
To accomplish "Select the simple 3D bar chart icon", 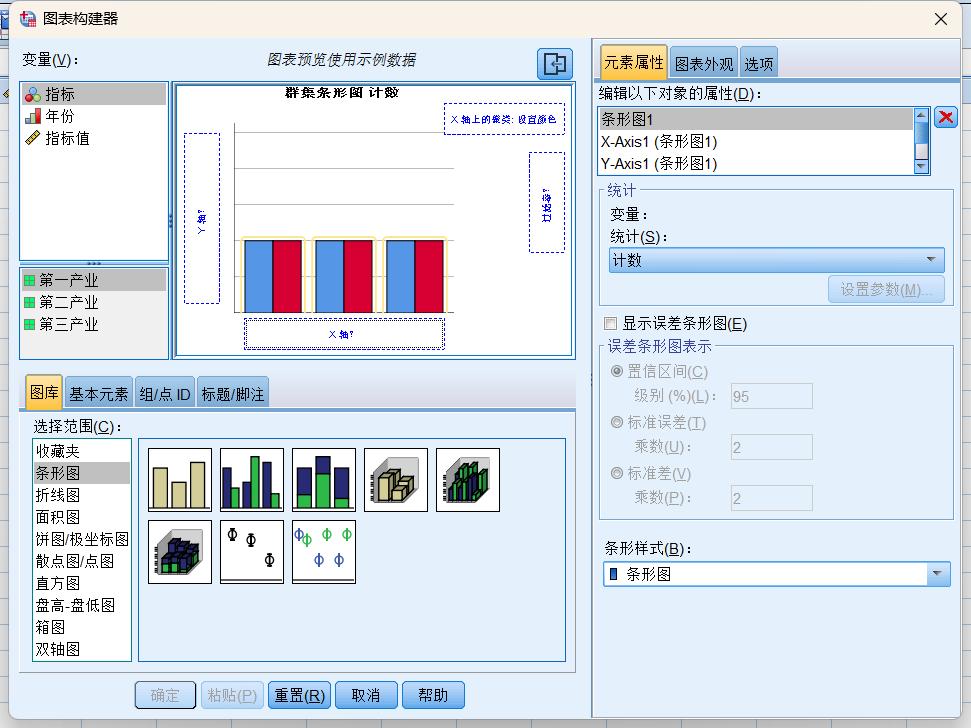I will 394,479.
